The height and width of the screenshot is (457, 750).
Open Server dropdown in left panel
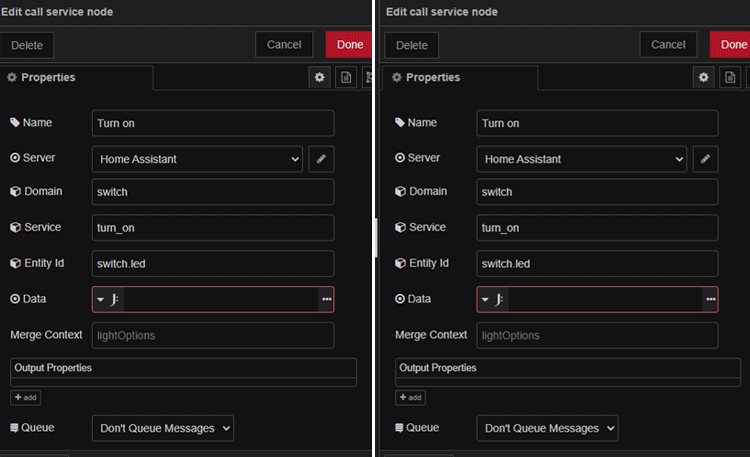tap(197, 158)
